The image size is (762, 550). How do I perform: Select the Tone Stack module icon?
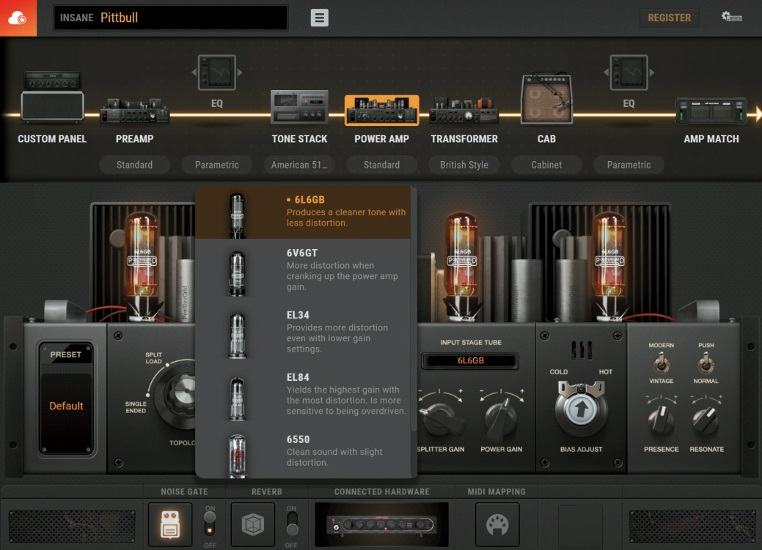click(299, 106)
